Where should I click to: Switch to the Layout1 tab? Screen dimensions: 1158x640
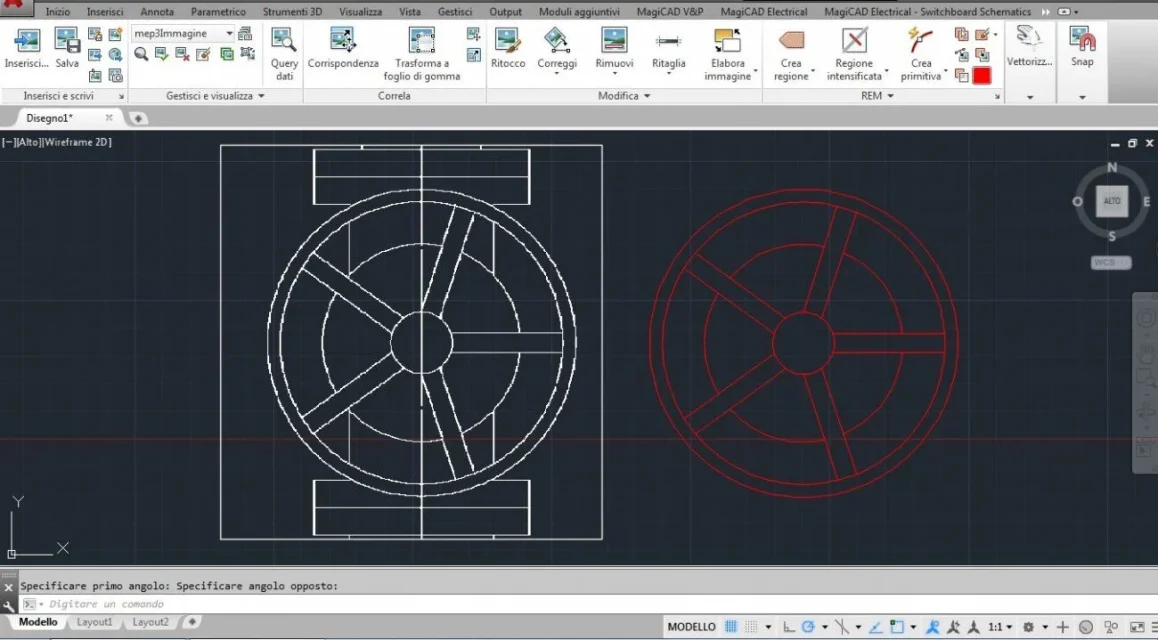pos(95,622)
